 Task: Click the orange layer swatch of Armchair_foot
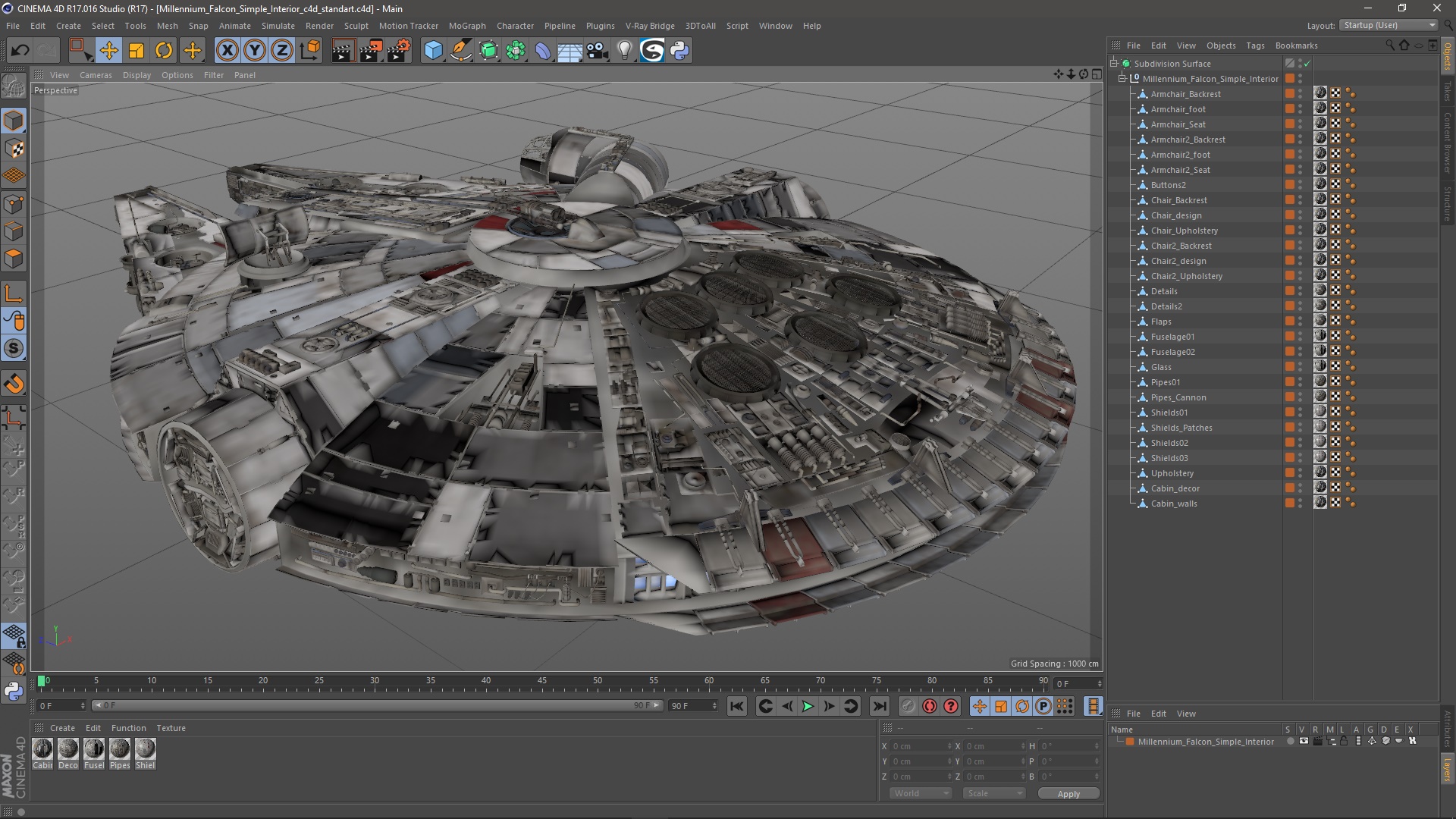pos(1289,109)
